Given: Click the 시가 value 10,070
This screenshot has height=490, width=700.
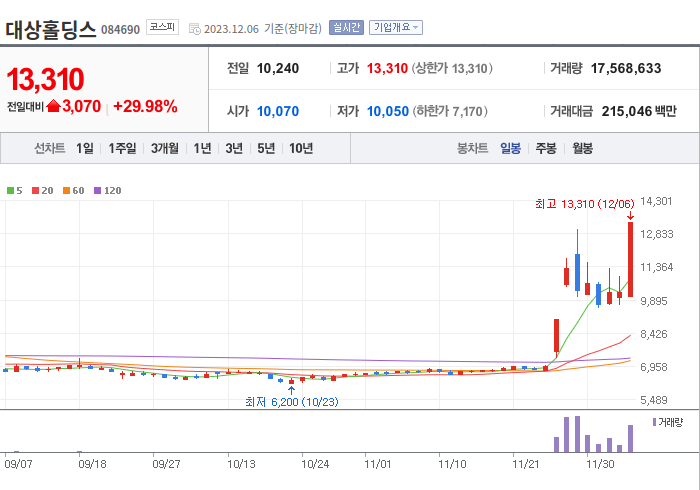Looking at the screenshot, I should [x=278, y=111].
